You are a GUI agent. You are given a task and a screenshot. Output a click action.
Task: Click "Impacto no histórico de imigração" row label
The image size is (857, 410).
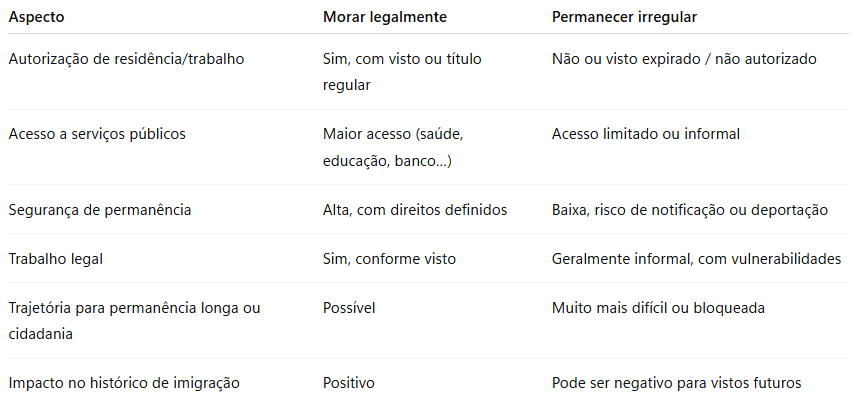click(x=124, y=383)
